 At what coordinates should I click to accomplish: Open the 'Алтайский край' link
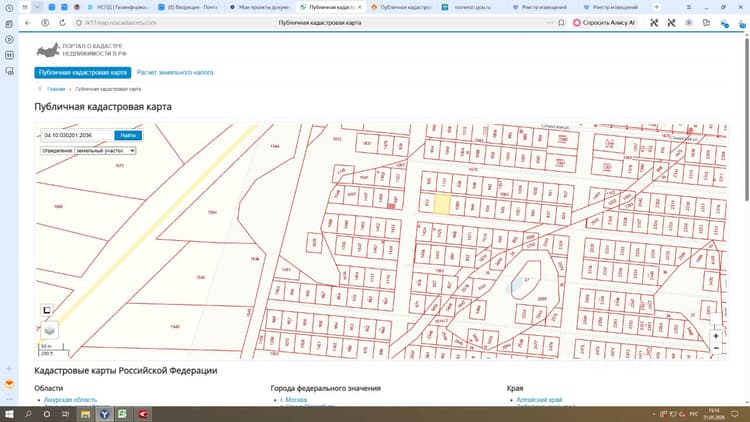540,400
